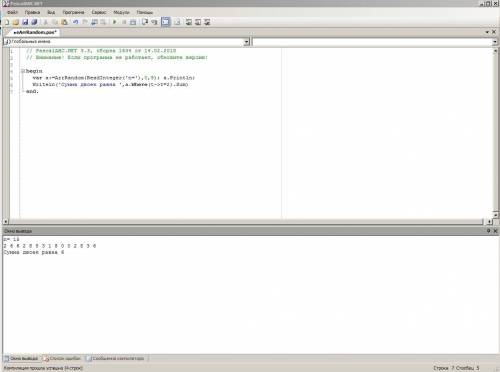This screenshot has height=372, width=500.
Task: Save the current file with floppy icon
Action: pos(25,22)
